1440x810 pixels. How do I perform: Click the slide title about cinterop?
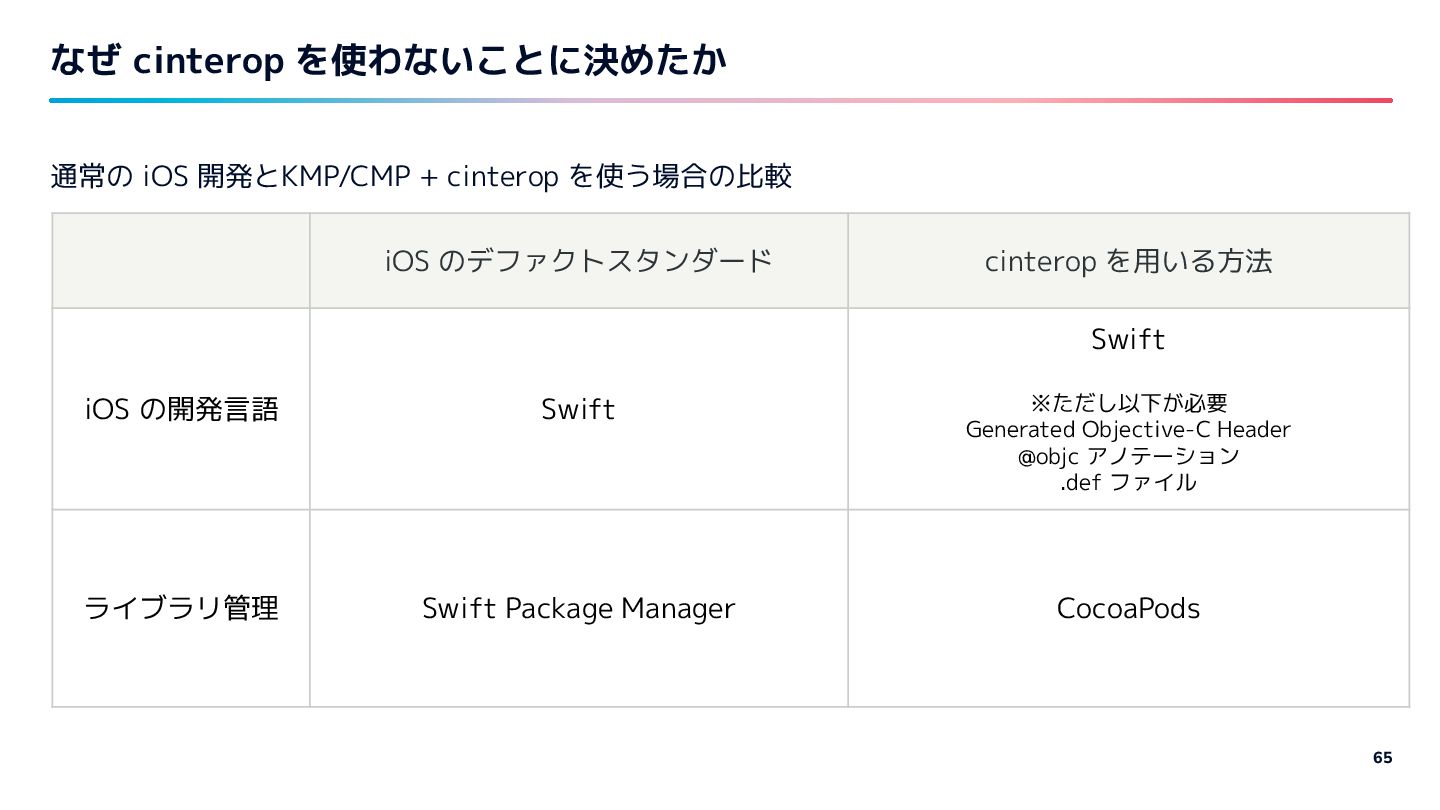[389, 62]
